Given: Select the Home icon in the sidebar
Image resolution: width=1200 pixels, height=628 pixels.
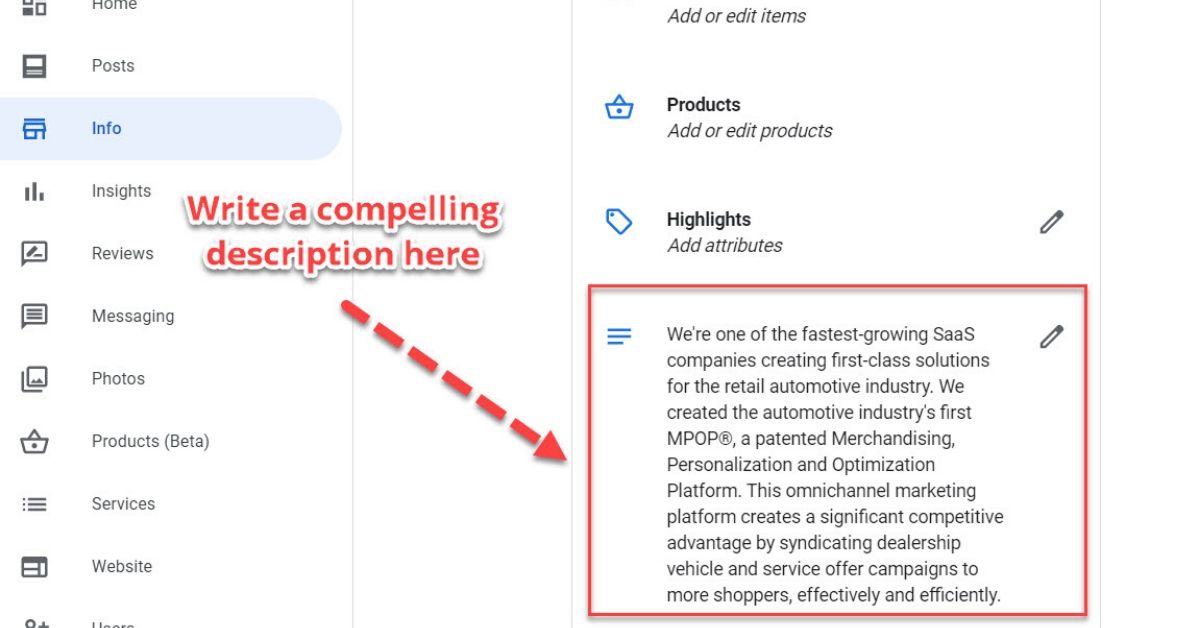Looking at the screenshot, I should click(34, 8).
